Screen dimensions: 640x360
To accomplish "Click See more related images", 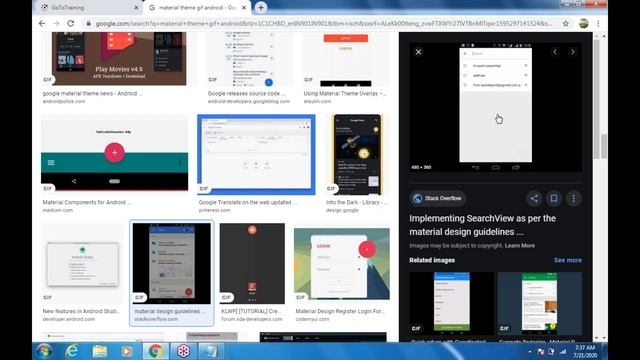I will point(568,260).
